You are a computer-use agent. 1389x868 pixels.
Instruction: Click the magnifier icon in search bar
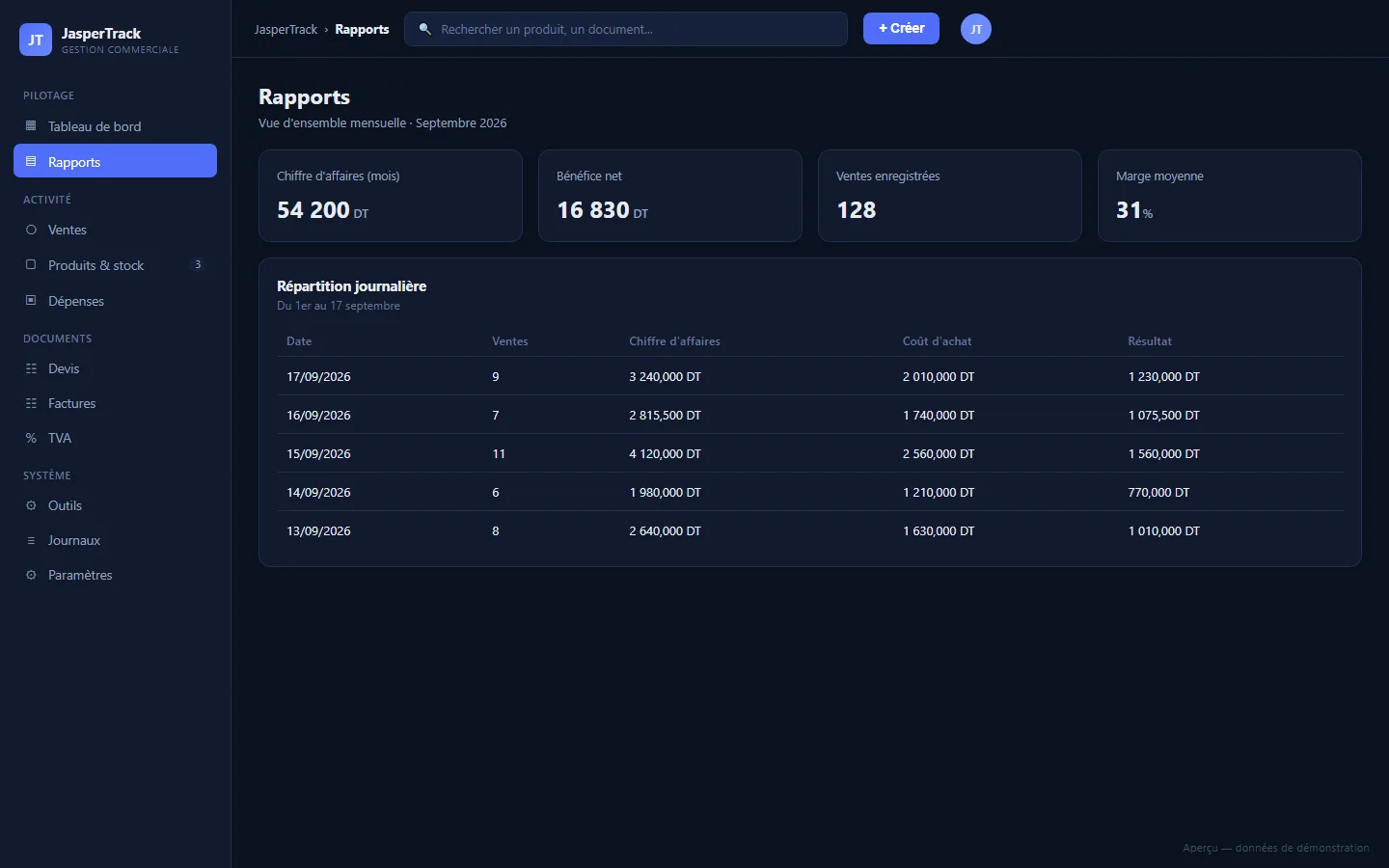click(x=424, y=29)
